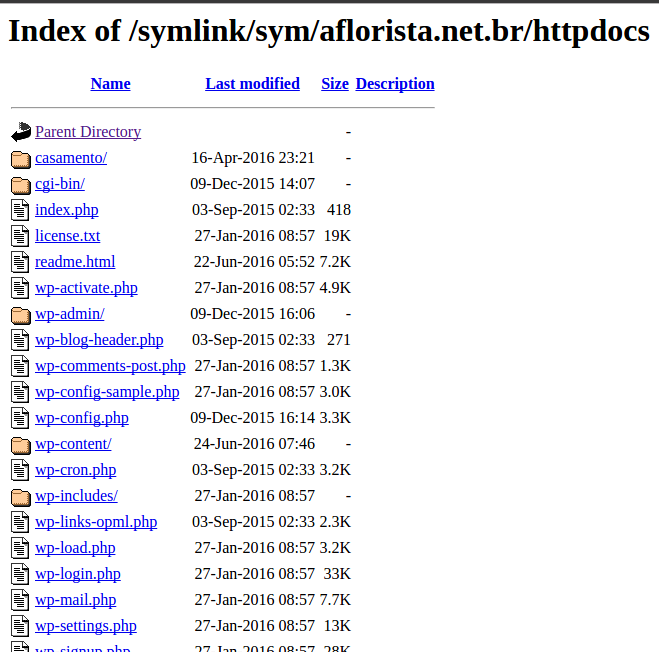The height and width of the screenshot is (652, 659).
Task: Click the size value 418
Action: pyautogui.click(x=339, y=210)
